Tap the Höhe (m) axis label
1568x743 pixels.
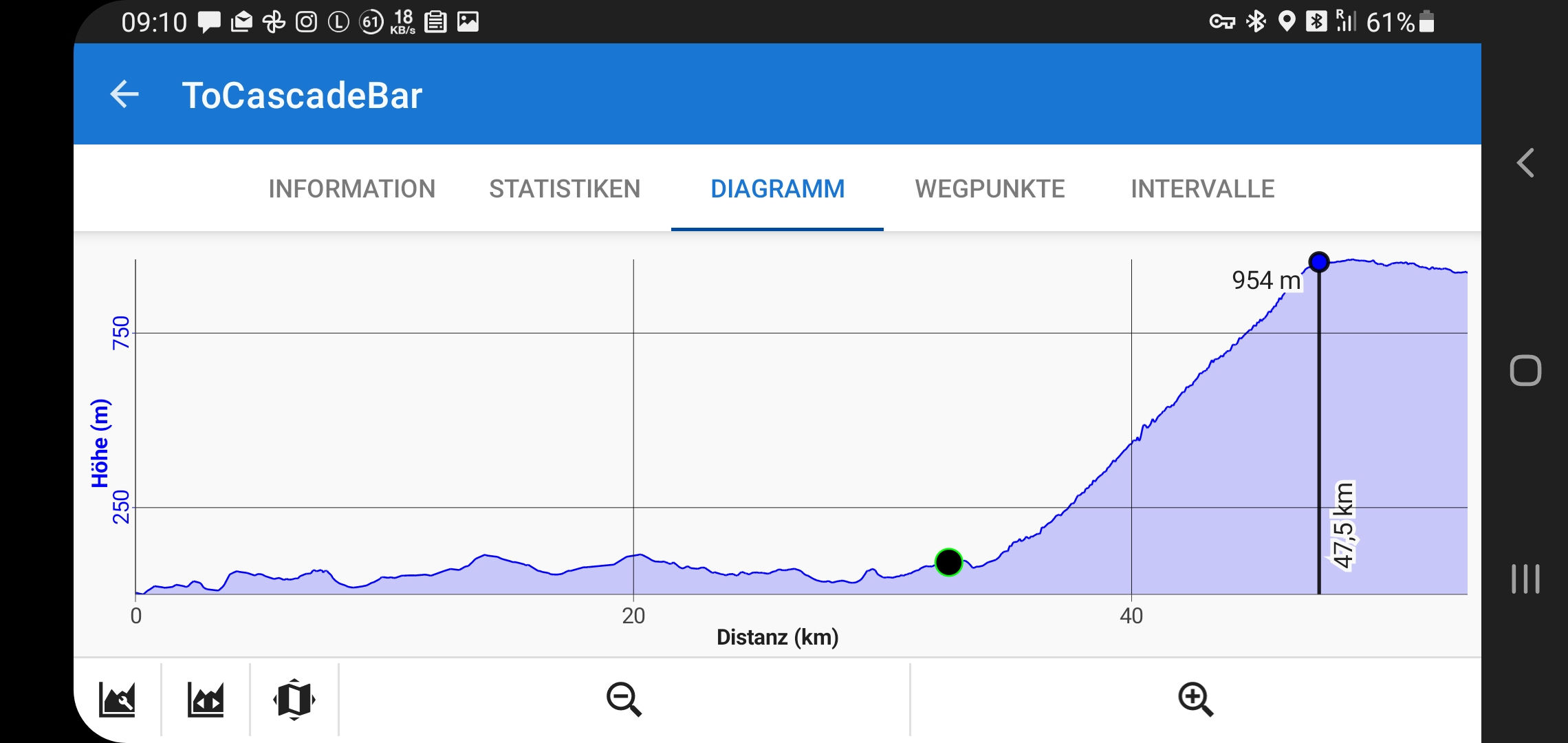pos(100,443)
